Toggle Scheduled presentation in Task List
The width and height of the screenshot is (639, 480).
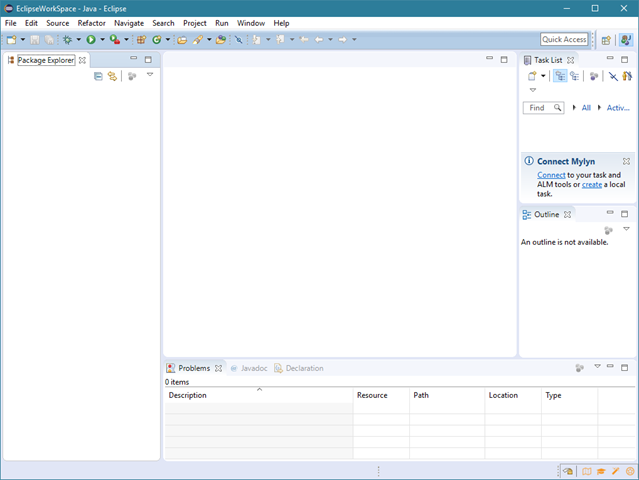575,76
